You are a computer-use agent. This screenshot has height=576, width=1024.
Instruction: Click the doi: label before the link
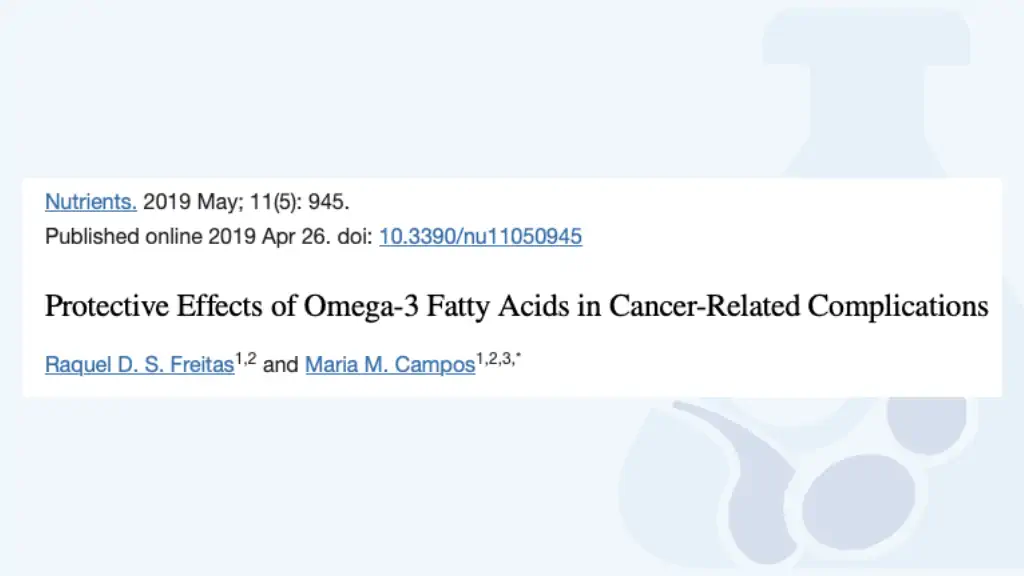click(x=355, y=236)
